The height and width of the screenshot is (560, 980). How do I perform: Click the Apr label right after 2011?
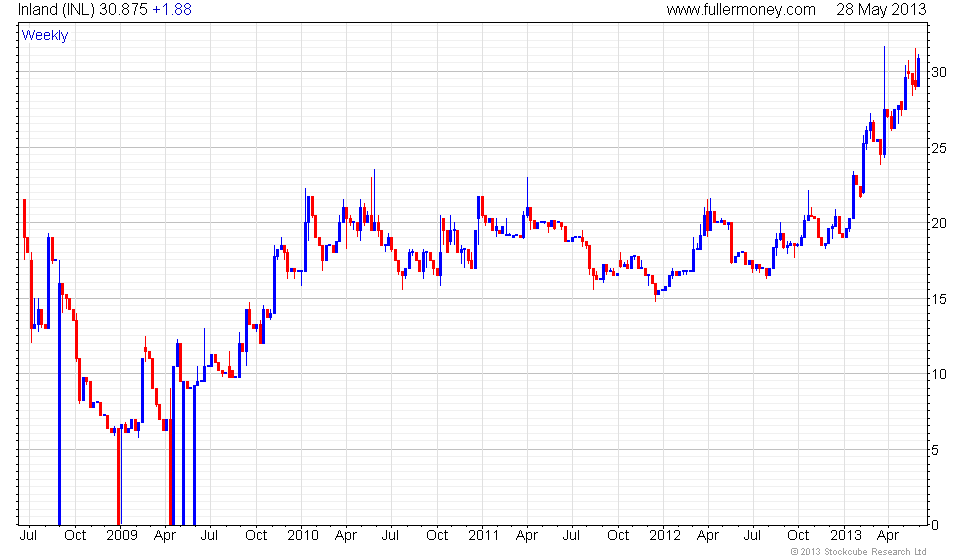click(527, 536)
